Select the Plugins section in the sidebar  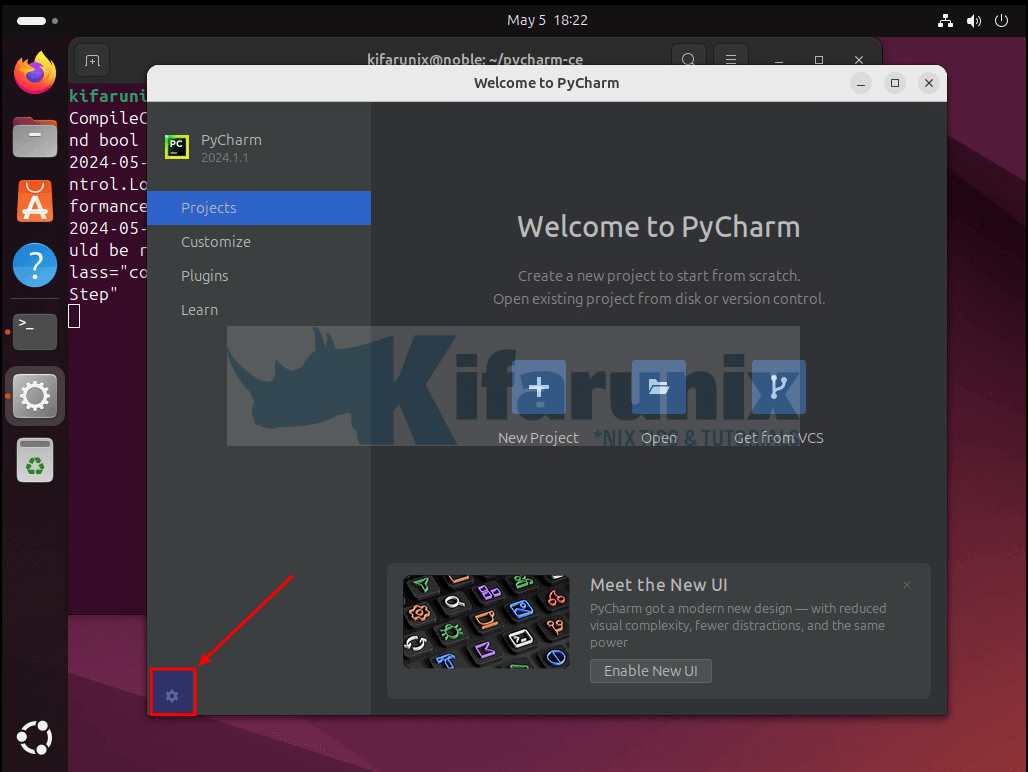click(204, 275)
